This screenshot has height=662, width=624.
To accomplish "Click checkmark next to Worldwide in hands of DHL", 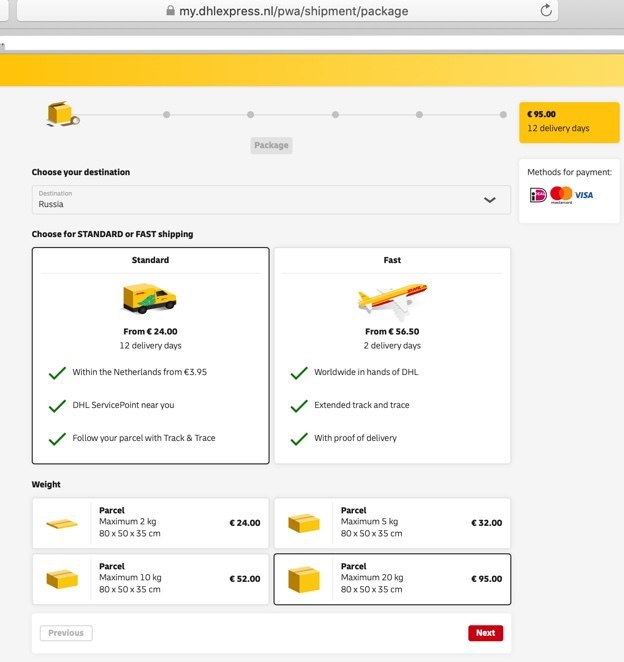I will click(299, 373).
